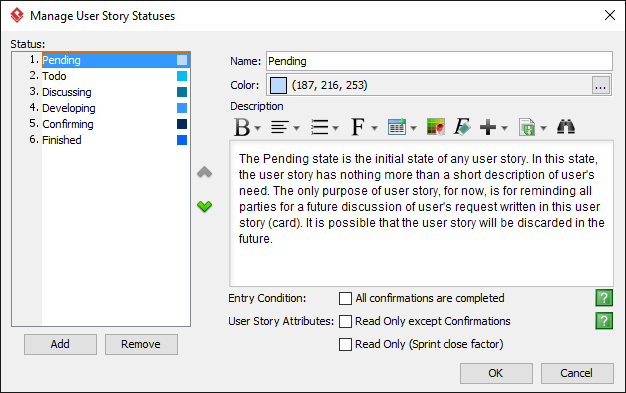626x393 pixels.
Task: Click the Visual Paradigm logo icon
Action: pos(17,15)
